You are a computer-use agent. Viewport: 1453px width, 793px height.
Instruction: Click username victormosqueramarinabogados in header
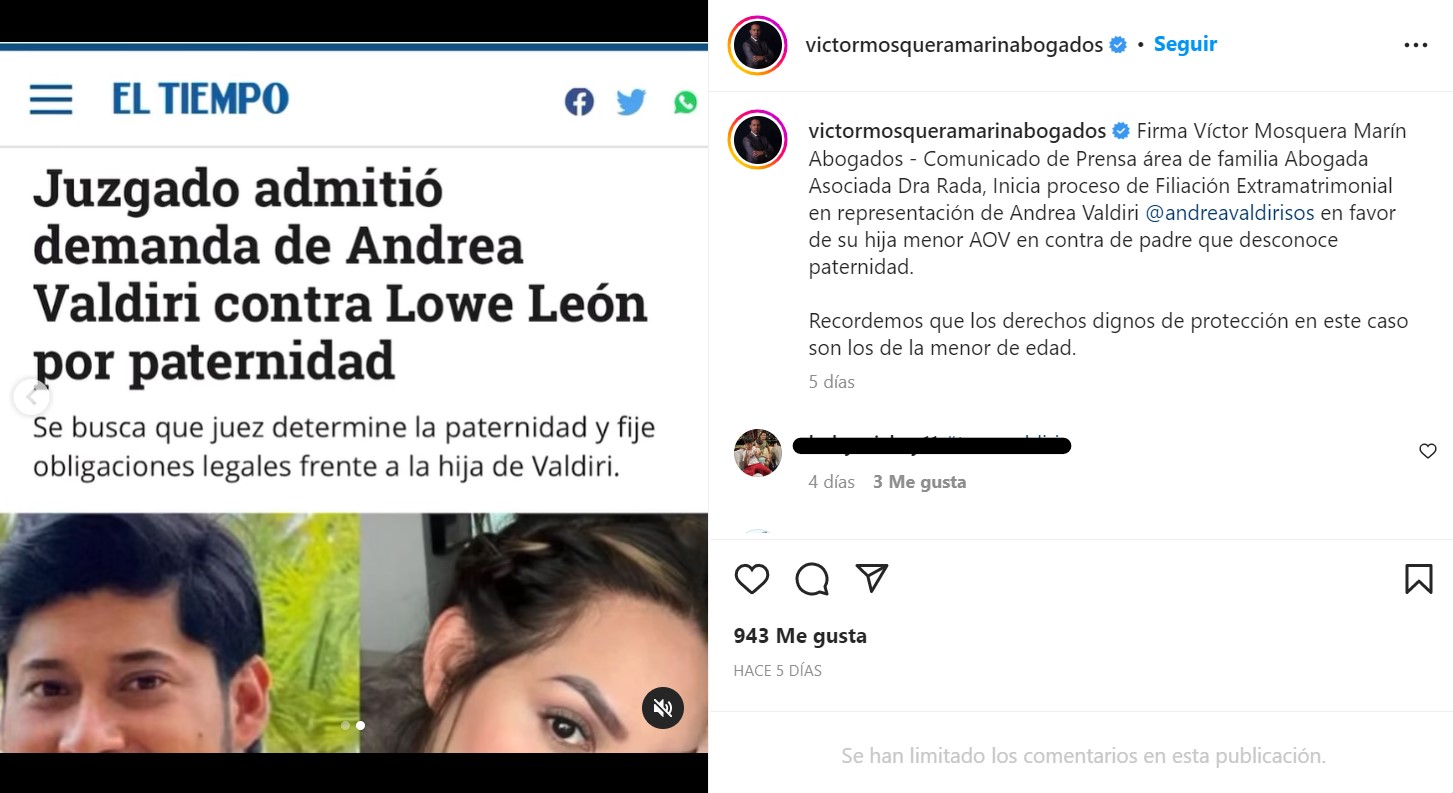point(954,45)
